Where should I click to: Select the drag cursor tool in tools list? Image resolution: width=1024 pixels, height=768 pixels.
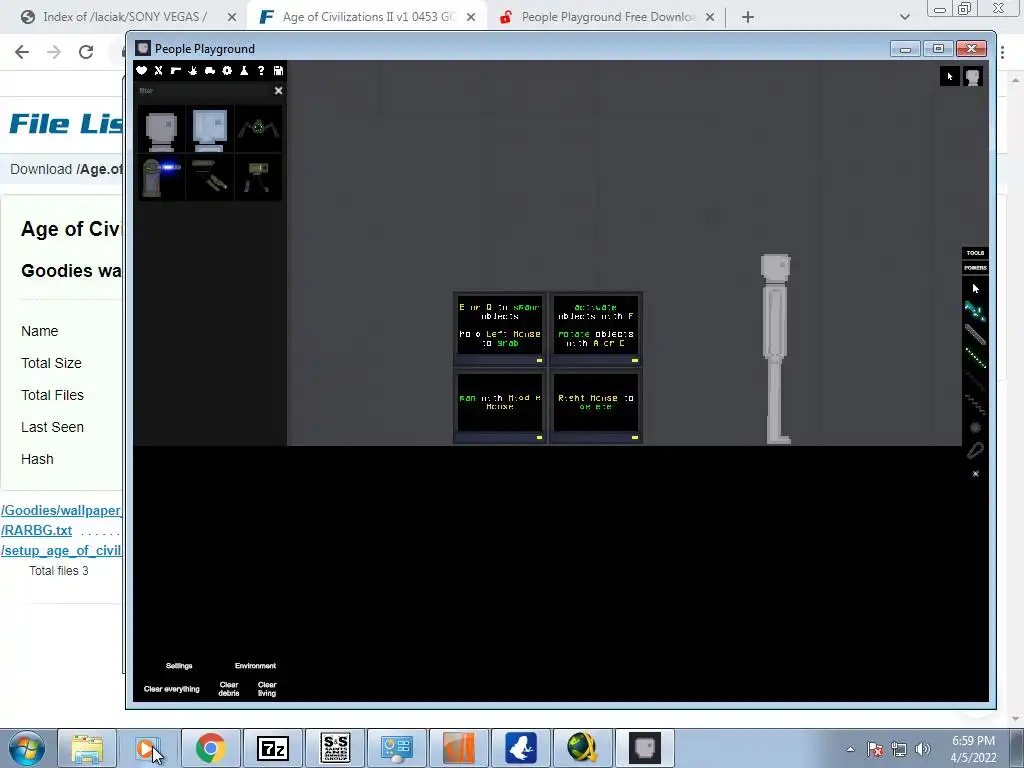tap(975, 288)
